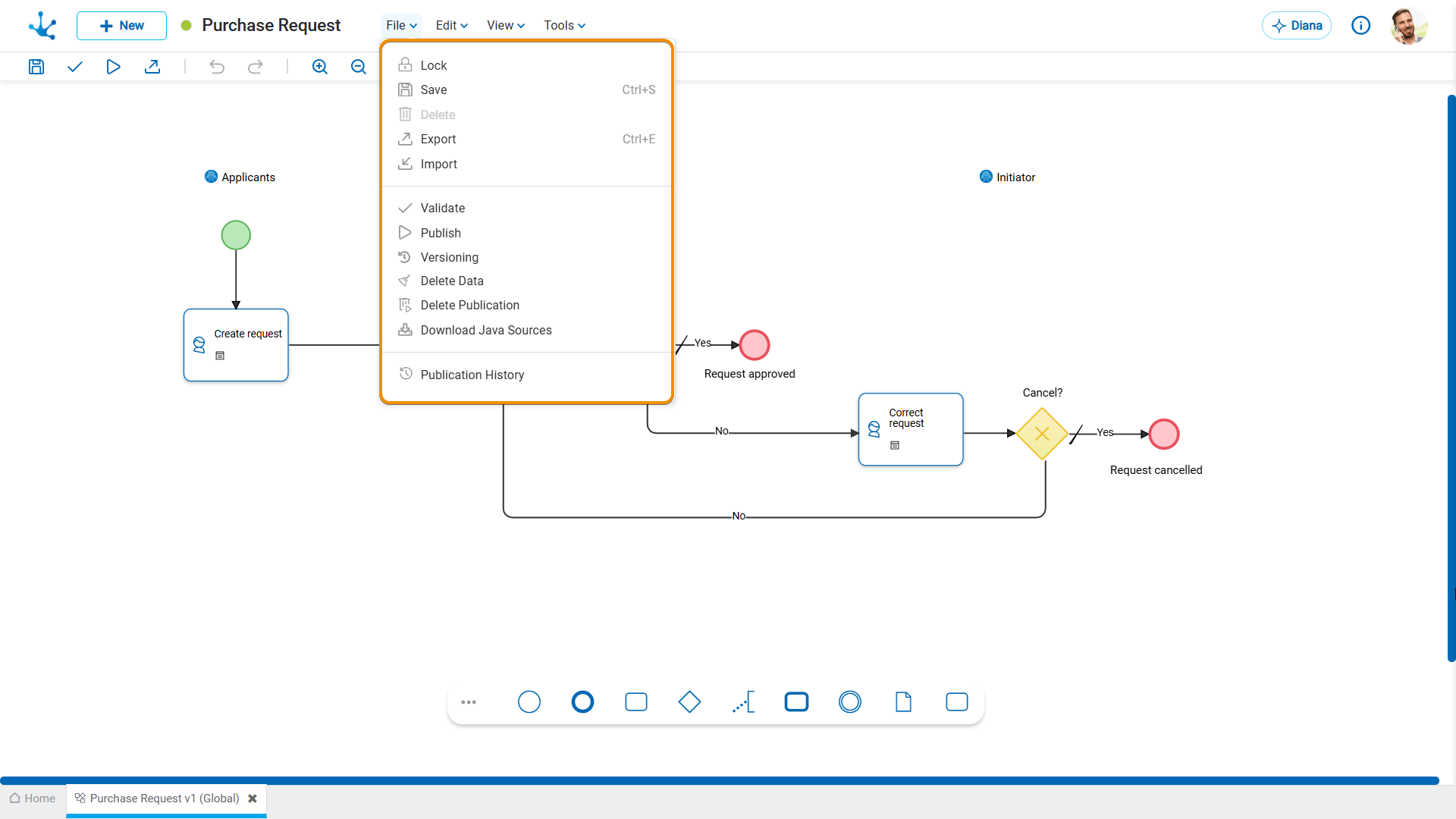Open the File menu dropdown
Viewport: 1456px width, 819px height.
[x=401, y=26]
